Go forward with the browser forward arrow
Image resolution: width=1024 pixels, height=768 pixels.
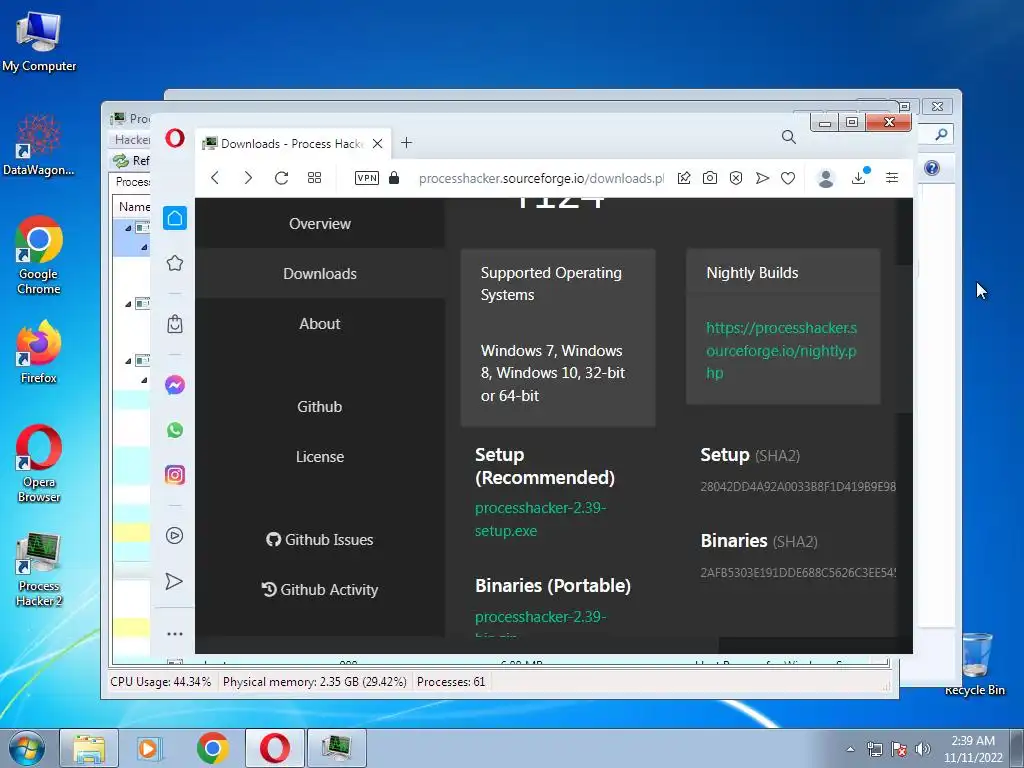coord(248,178)
